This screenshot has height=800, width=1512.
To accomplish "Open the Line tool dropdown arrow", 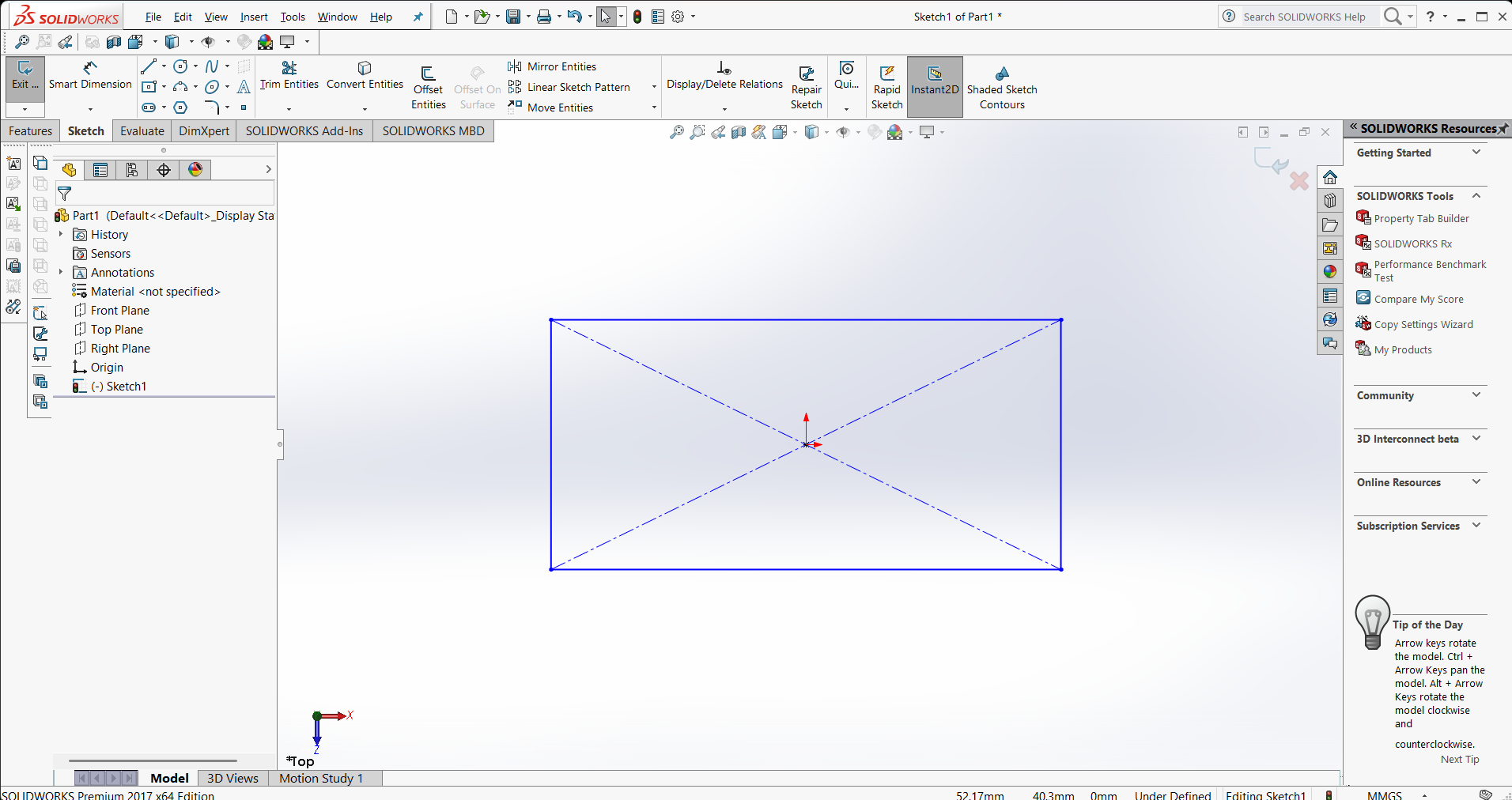I will pyautogui.click(x=164, y=66).
